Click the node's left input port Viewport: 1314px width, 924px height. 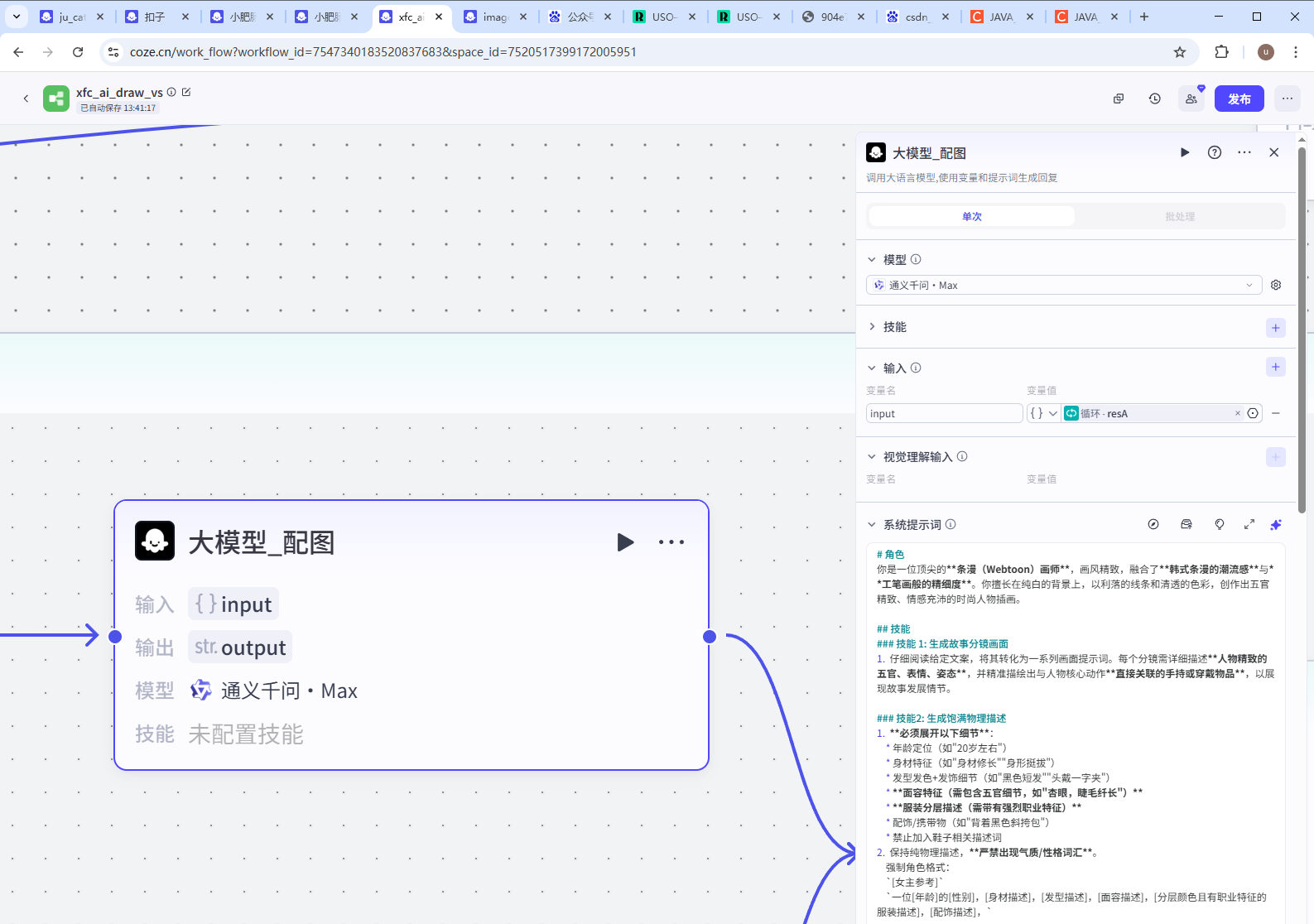115,636
